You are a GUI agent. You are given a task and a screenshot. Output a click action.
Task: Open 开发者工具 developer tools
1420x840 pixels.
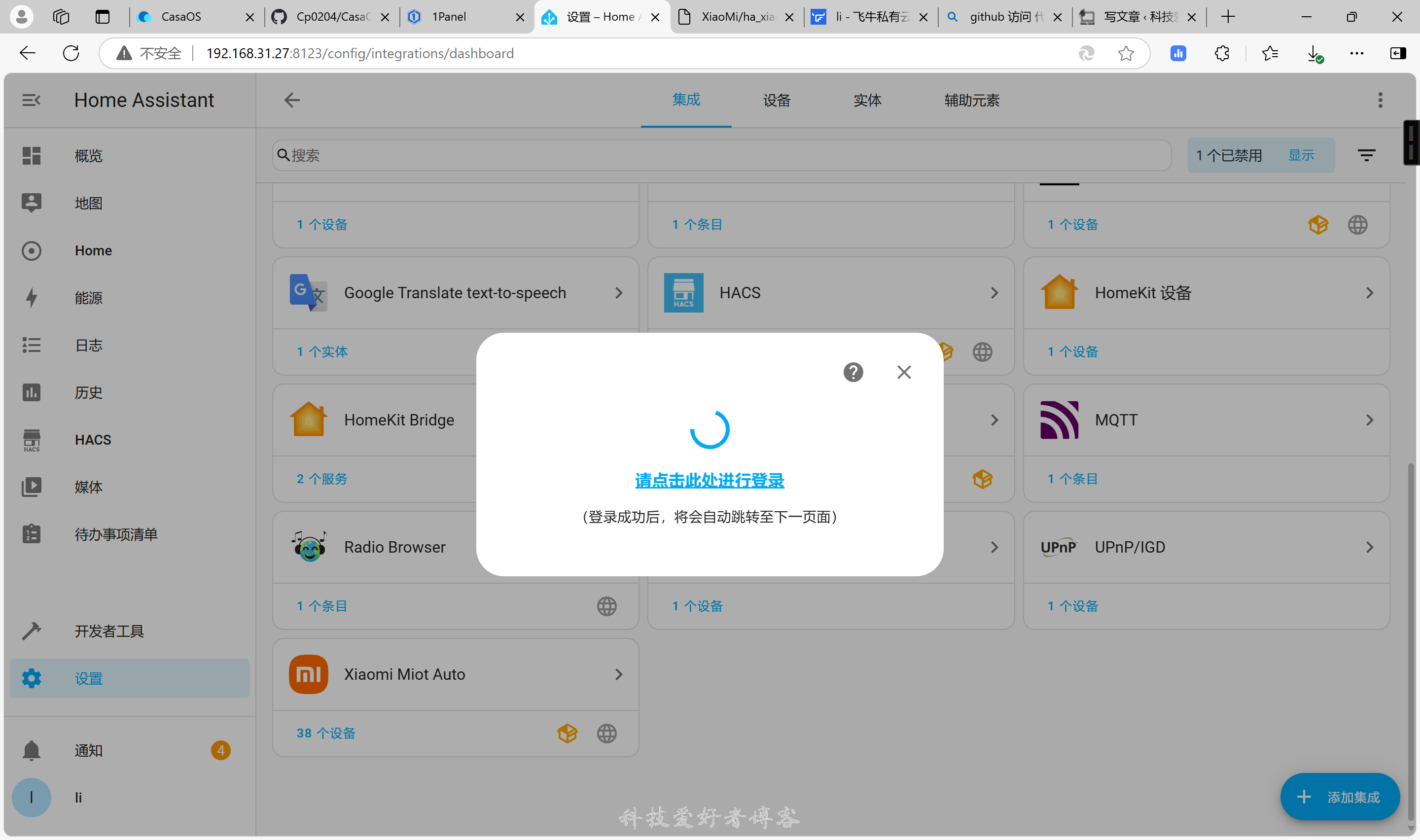130,630
